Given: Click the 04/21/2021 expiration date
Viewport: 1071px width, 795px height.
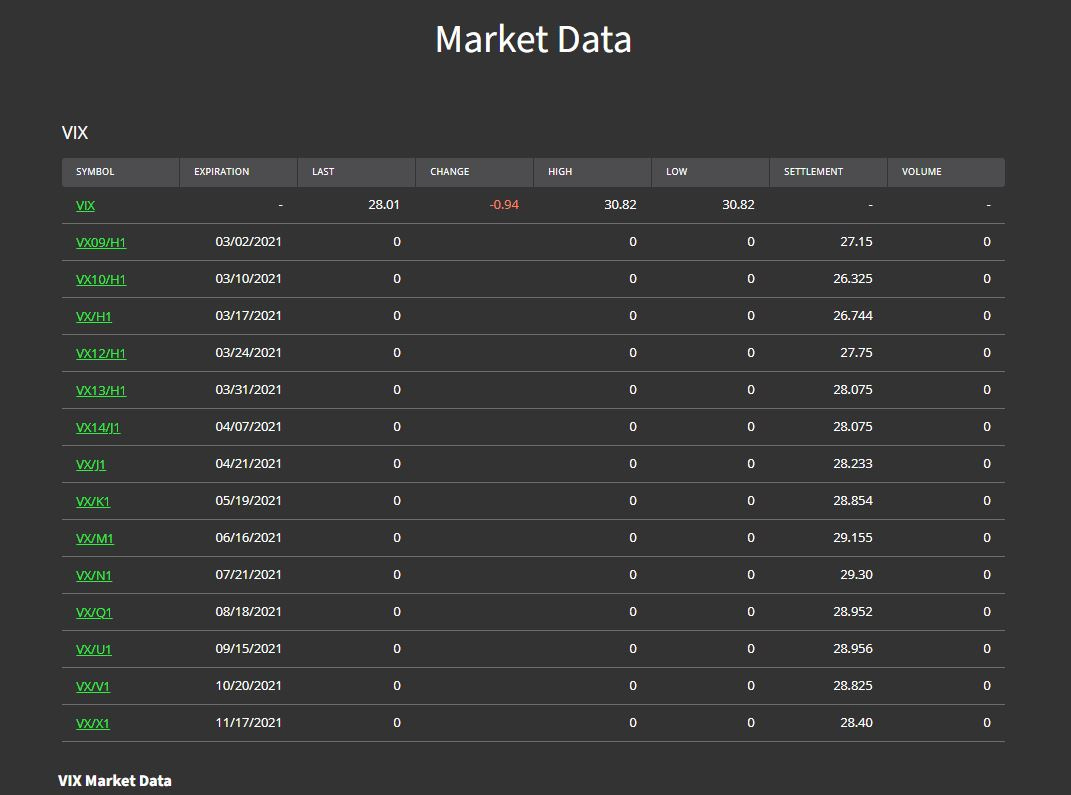Looking at the screenshot, I should click(249, 463).
